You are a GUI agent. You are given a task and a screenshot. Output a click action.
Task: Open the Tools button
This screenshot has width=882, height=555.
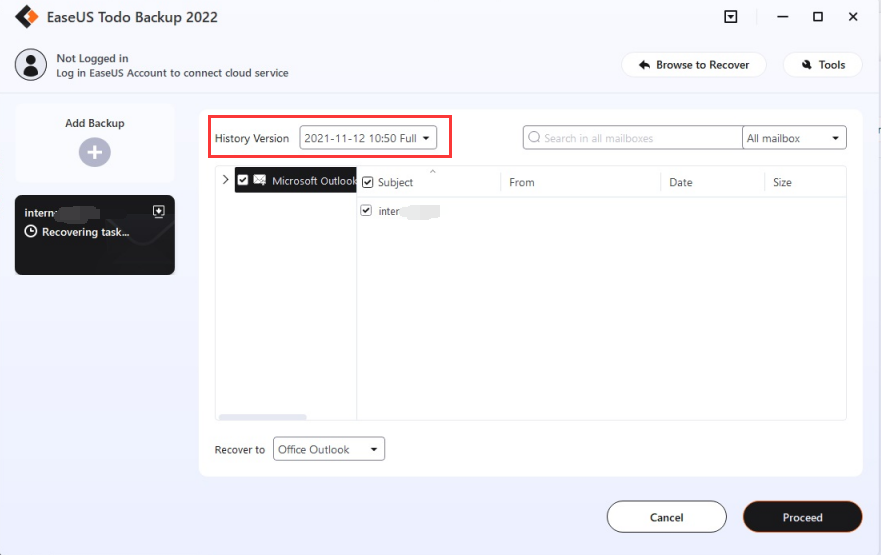[822, 65]
